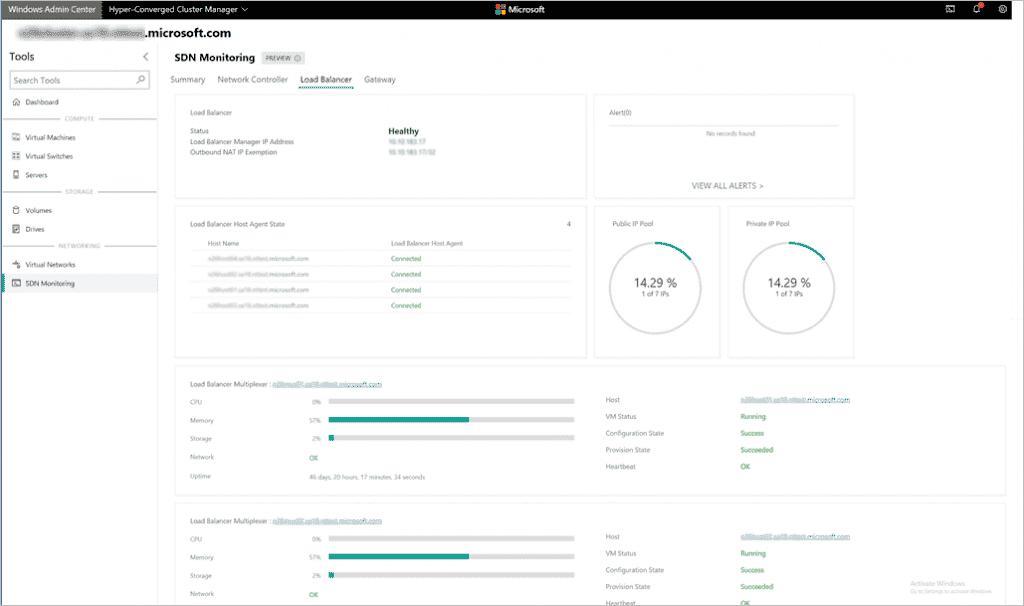Open the Host link of the second multiplexer
Image resolution: width=1024 pixels, height=606 pixels.
coord(795,537)
